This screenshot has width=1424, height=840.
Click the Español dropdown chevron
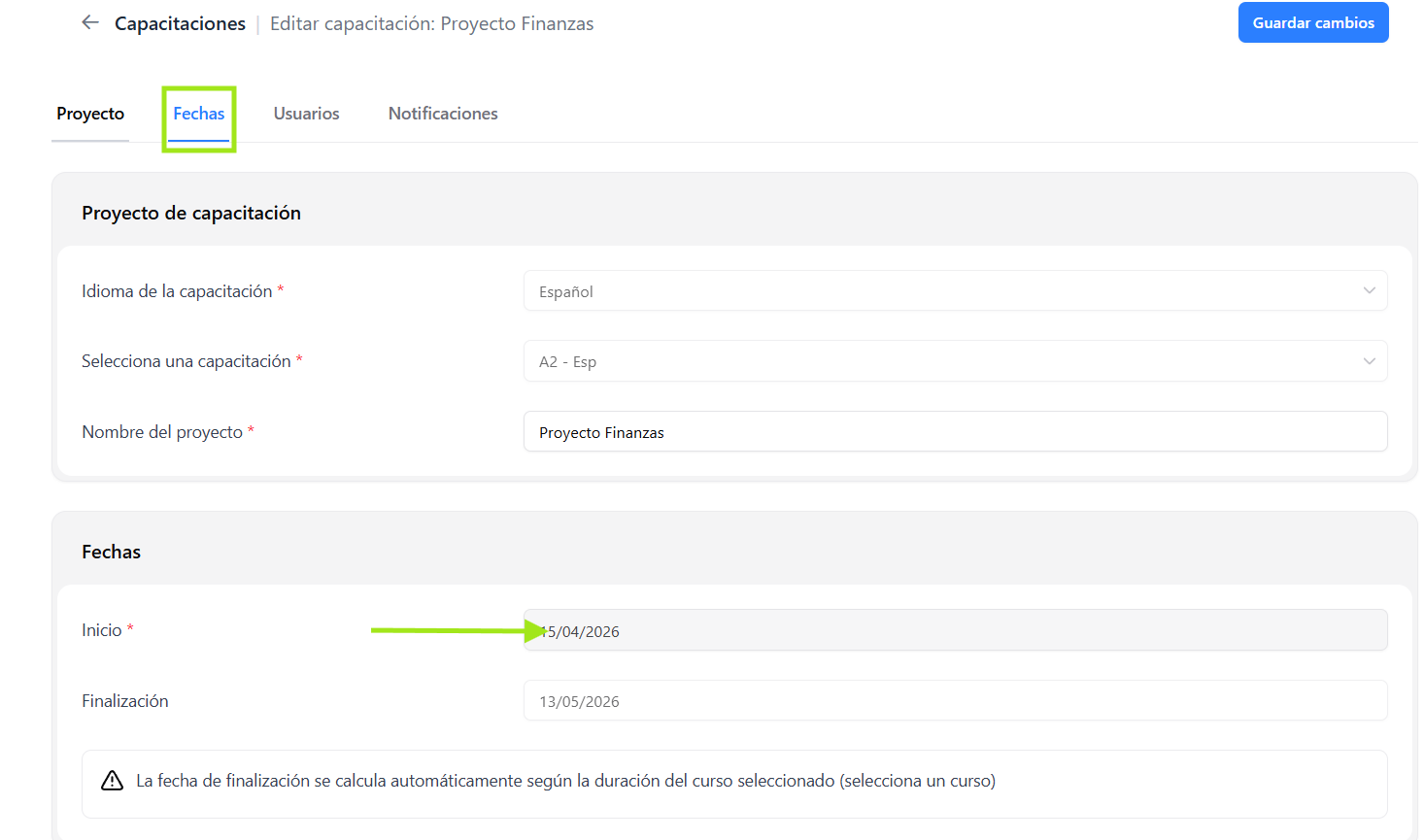pos(1370,290)
